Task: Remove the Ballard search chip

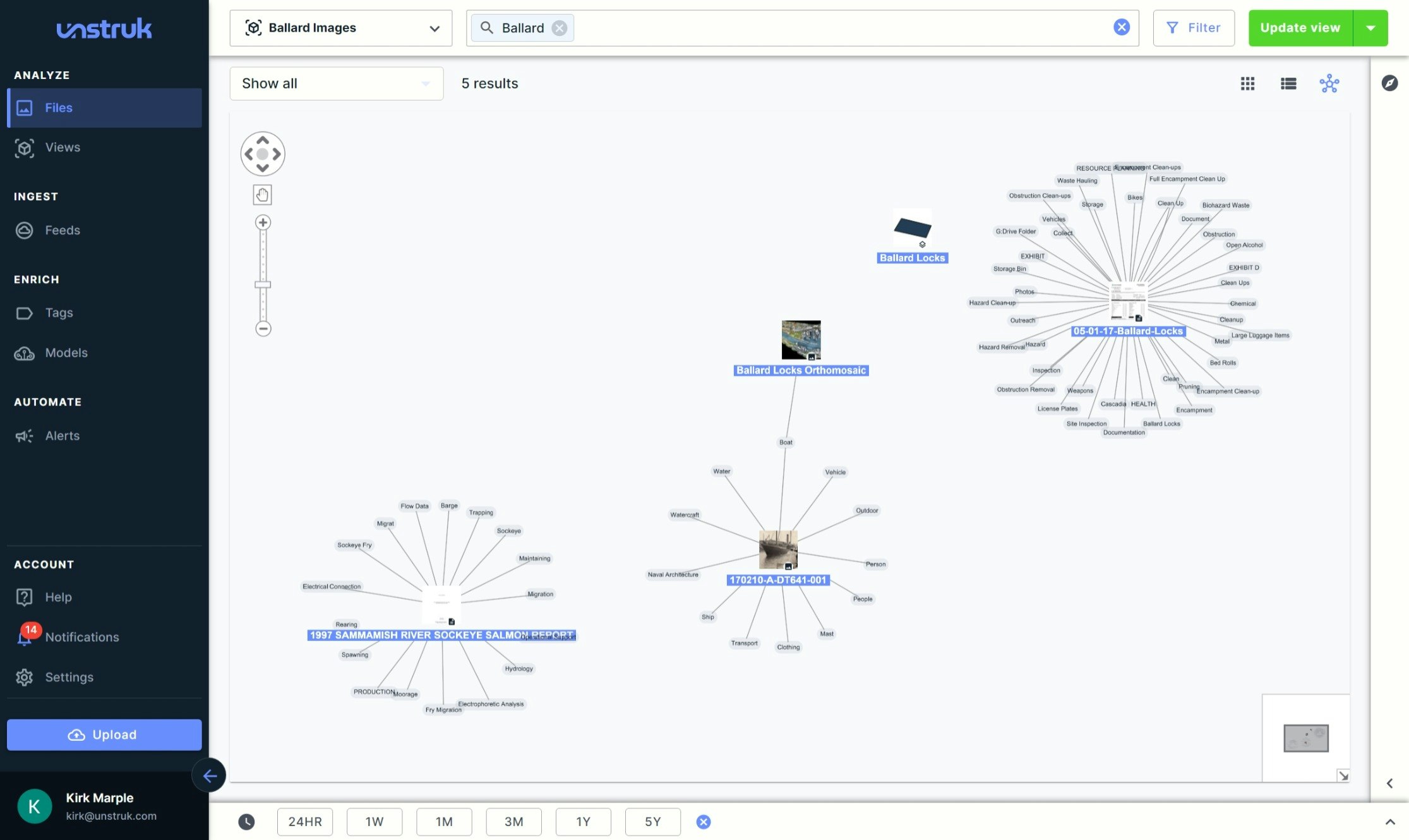Action: (560, 28)
